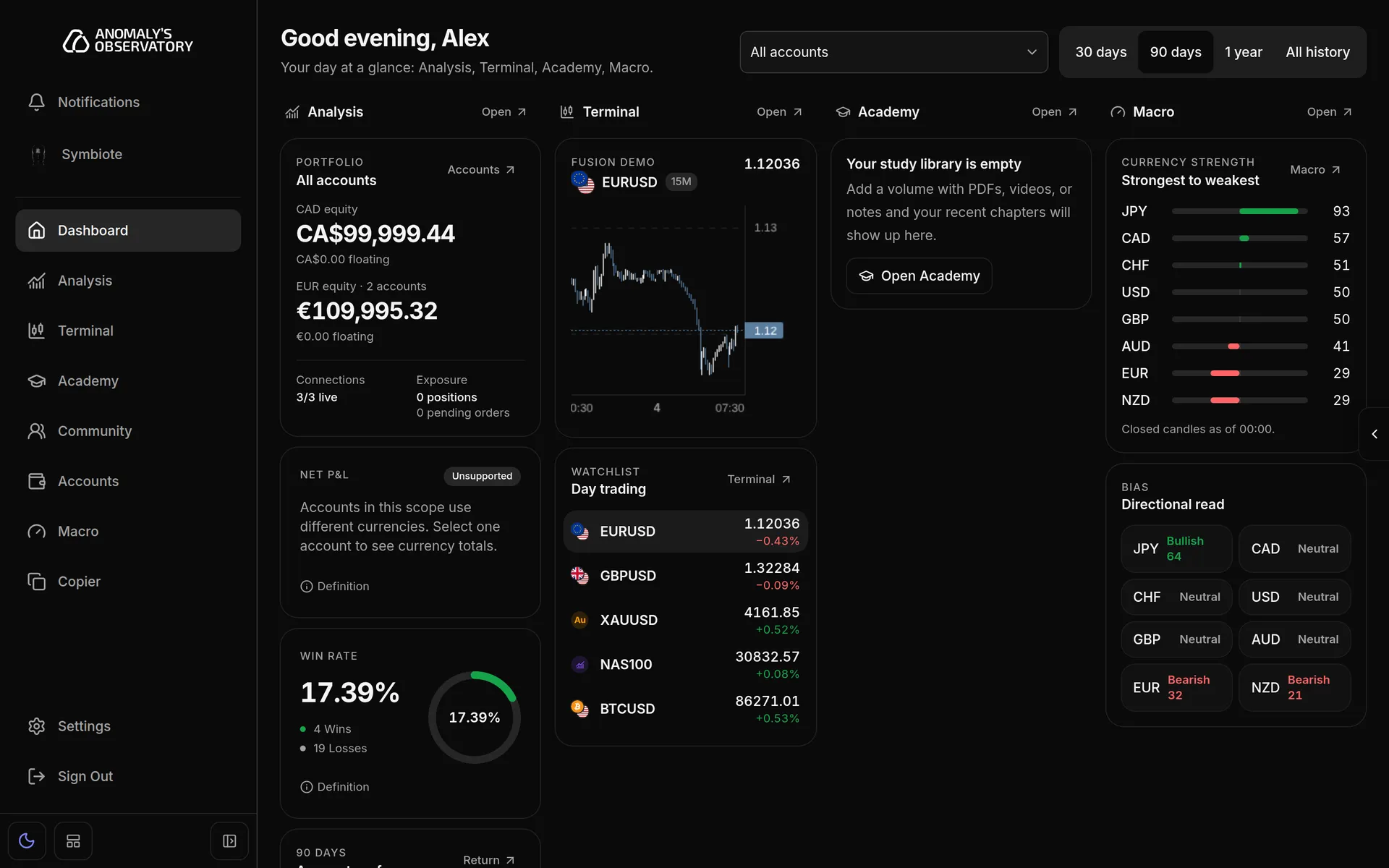Select the All history range

1317,52
